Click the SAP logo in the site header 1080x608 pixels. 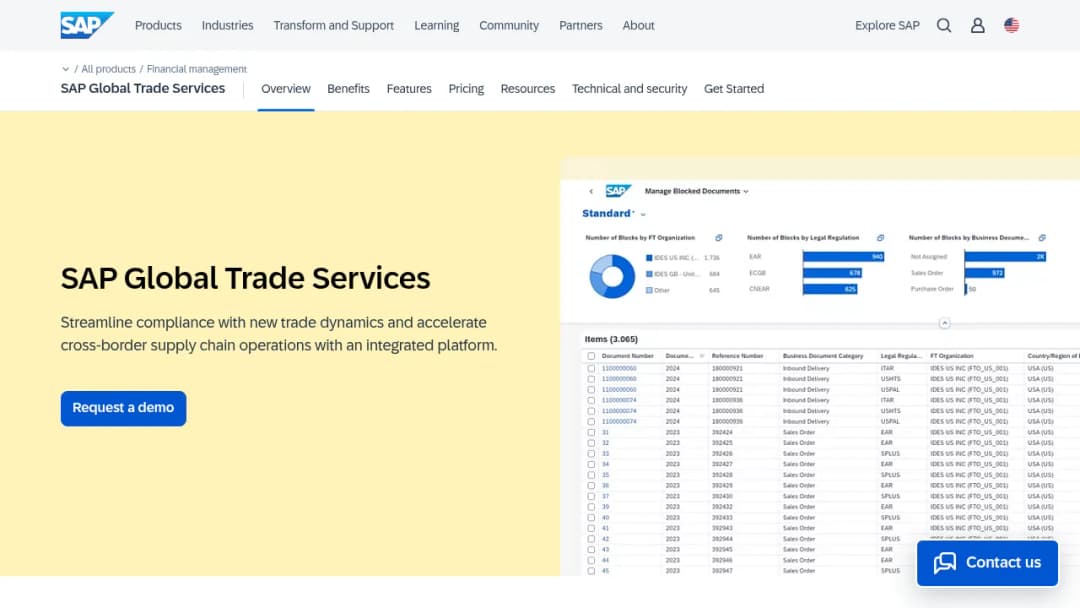pyautogui.click(x=87, y=25)
